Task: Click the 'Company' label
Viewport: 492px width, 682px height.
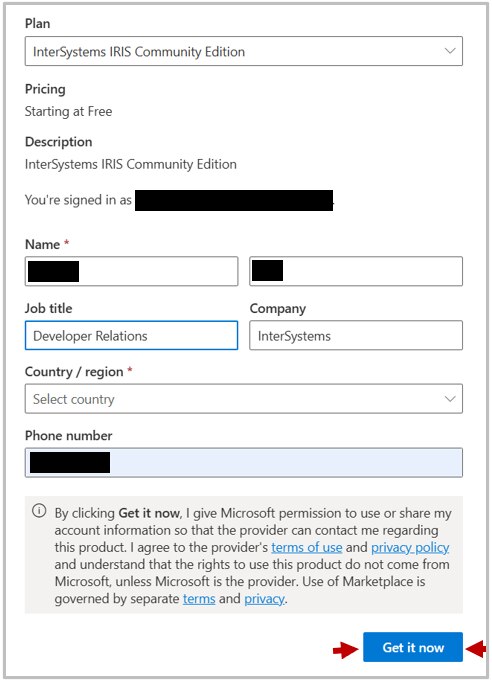Action: [x=278, y=309]
